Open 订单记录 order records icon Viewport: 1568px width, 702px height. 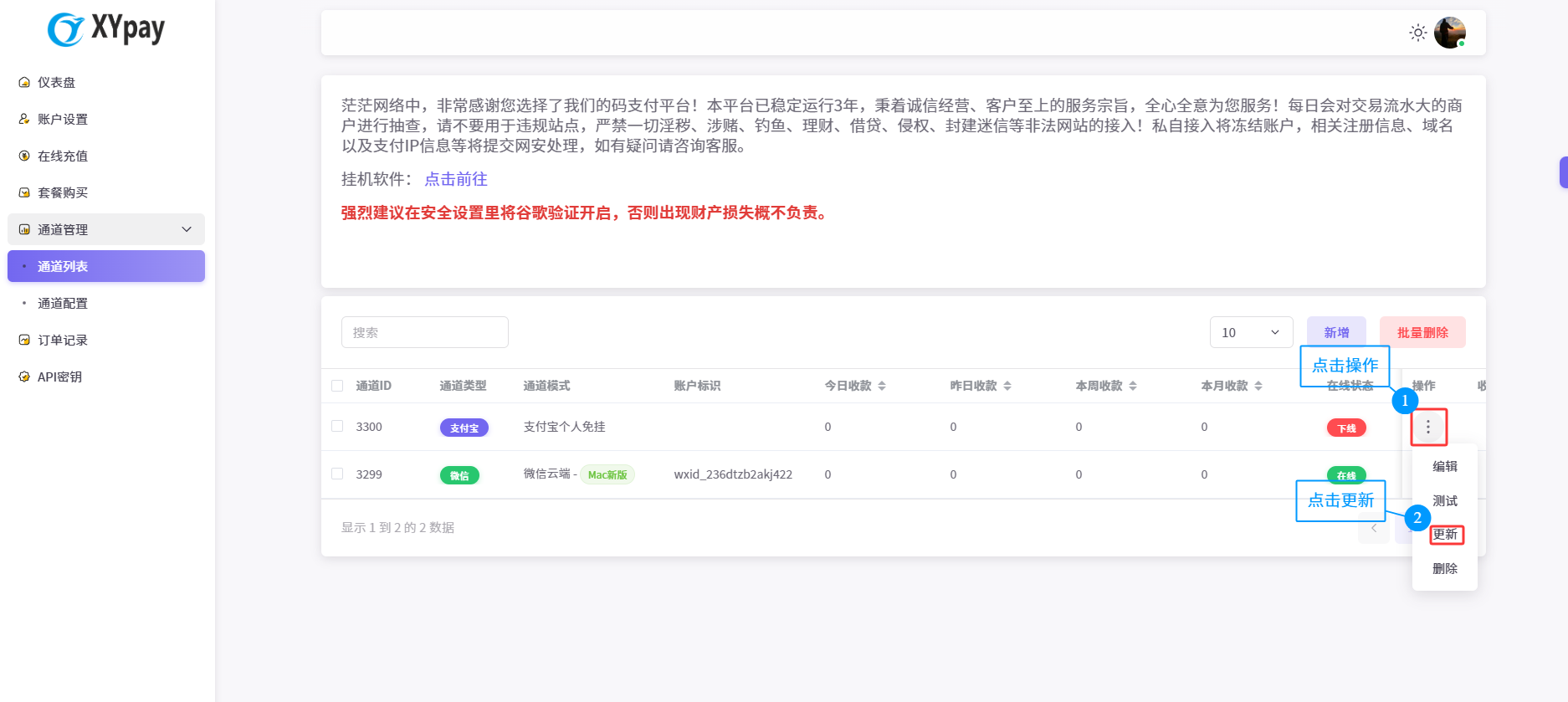(24, 340)
